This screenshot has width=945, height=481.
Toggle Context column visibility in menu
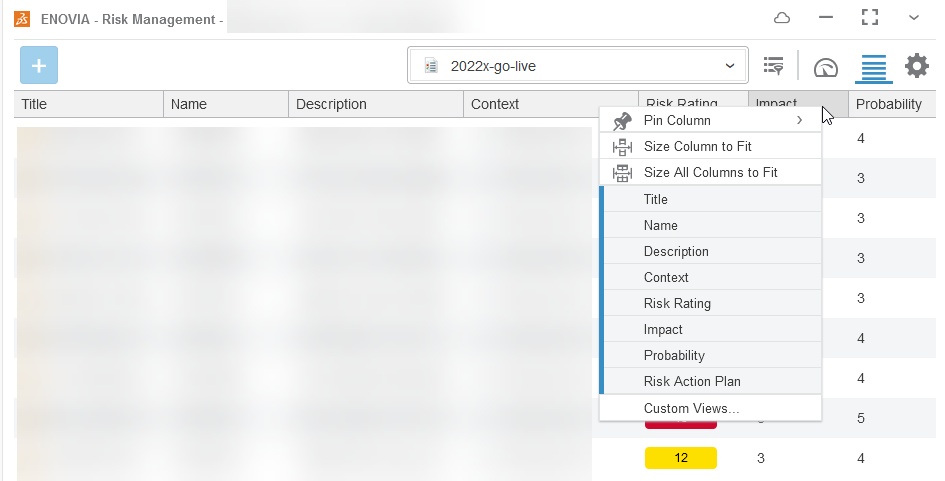coord(711,277)
